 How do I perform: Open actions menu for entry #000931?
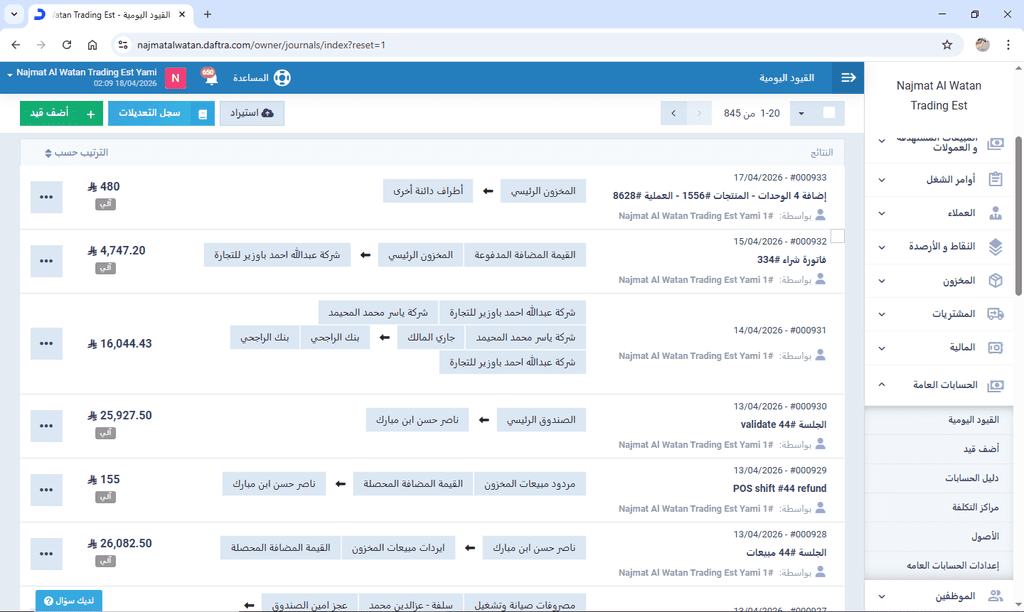pyautogui.click(x=46, y=344)
